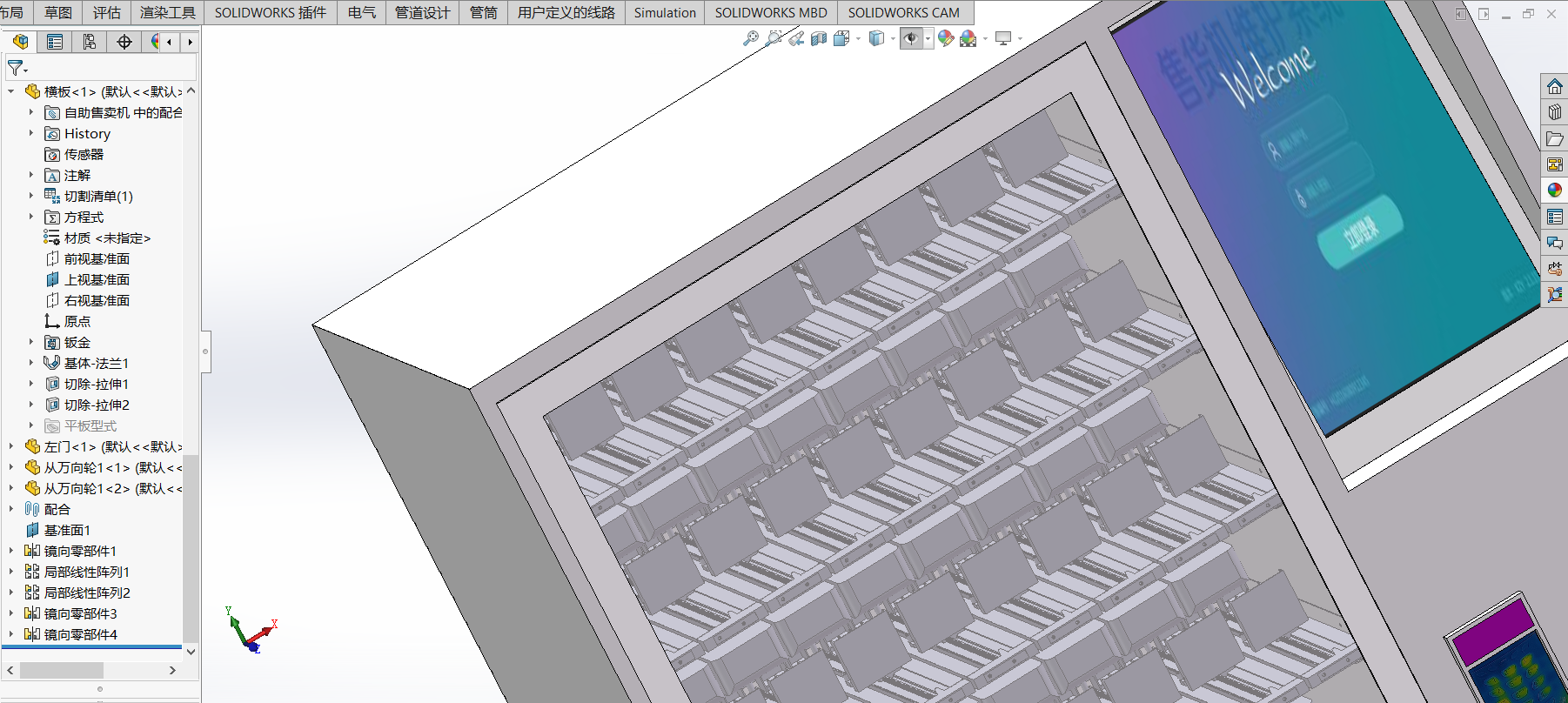Click the Zoom to Fit icon
Image resolution: width=1568 pixels, height=703 pixels.
click(x=751, y=38)
